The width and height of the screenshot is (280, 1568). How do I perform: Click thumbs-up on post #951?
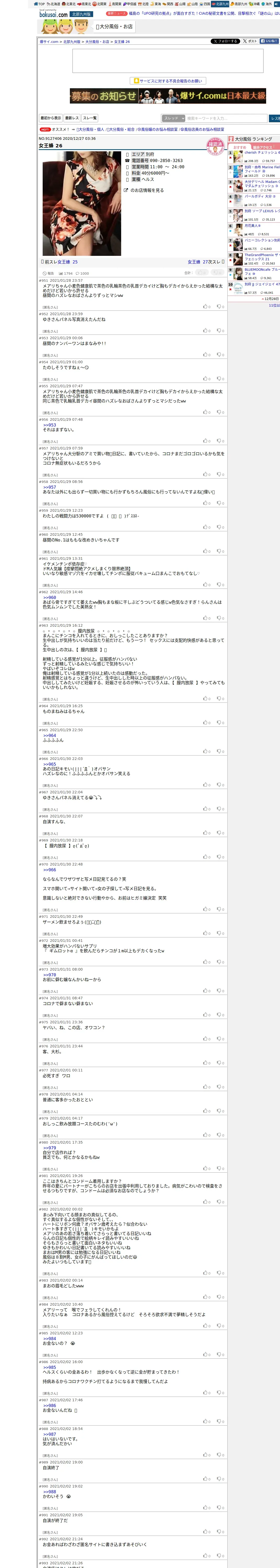click(206, 307)
